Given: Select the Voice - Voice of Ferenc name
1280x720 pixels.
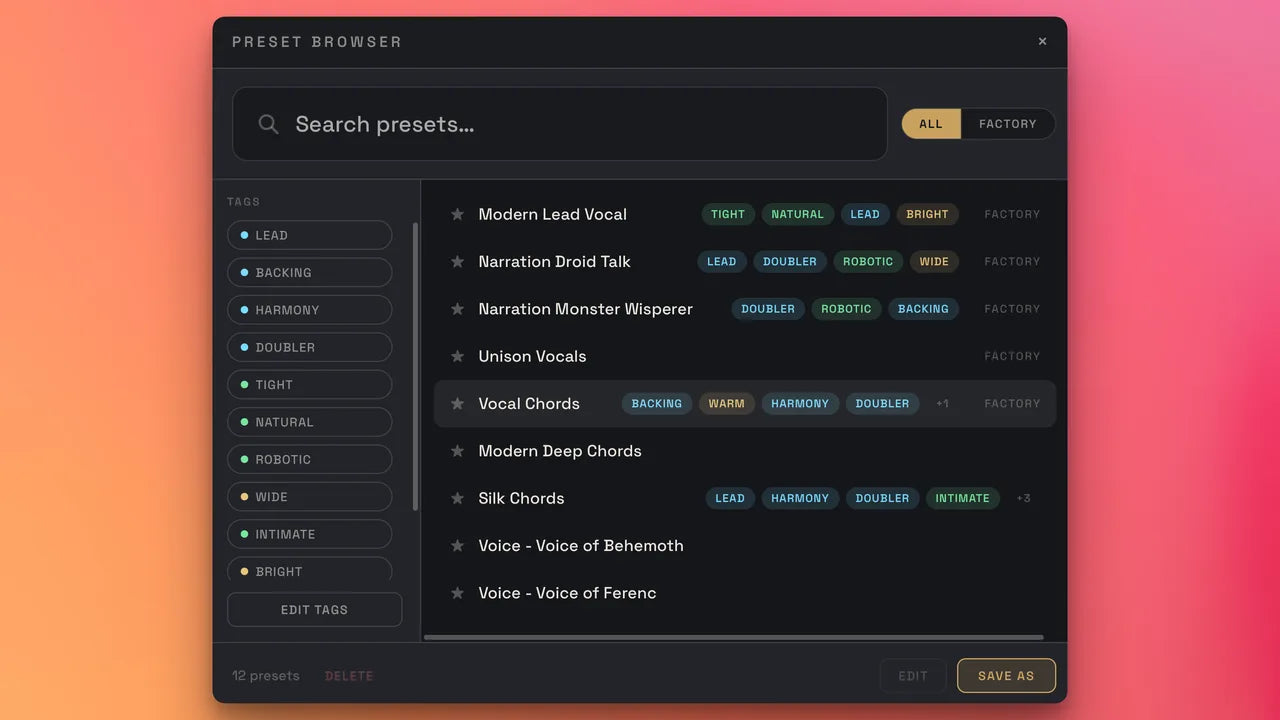Looking at the screenshot, I should (x=567, y=593).
